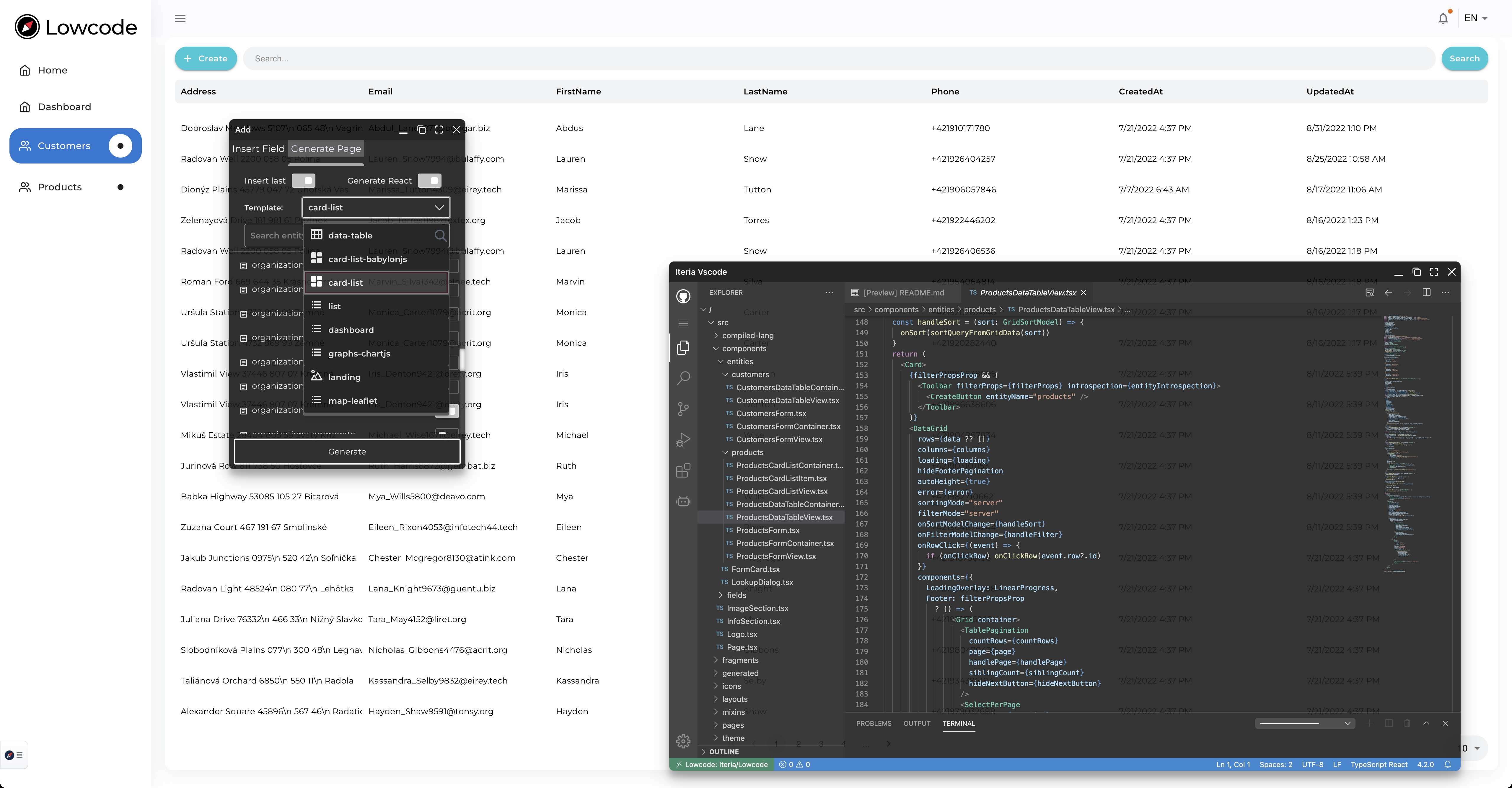Expand the products folder in file explorer
1512x788 pixels.
click(x=746, y=452)
